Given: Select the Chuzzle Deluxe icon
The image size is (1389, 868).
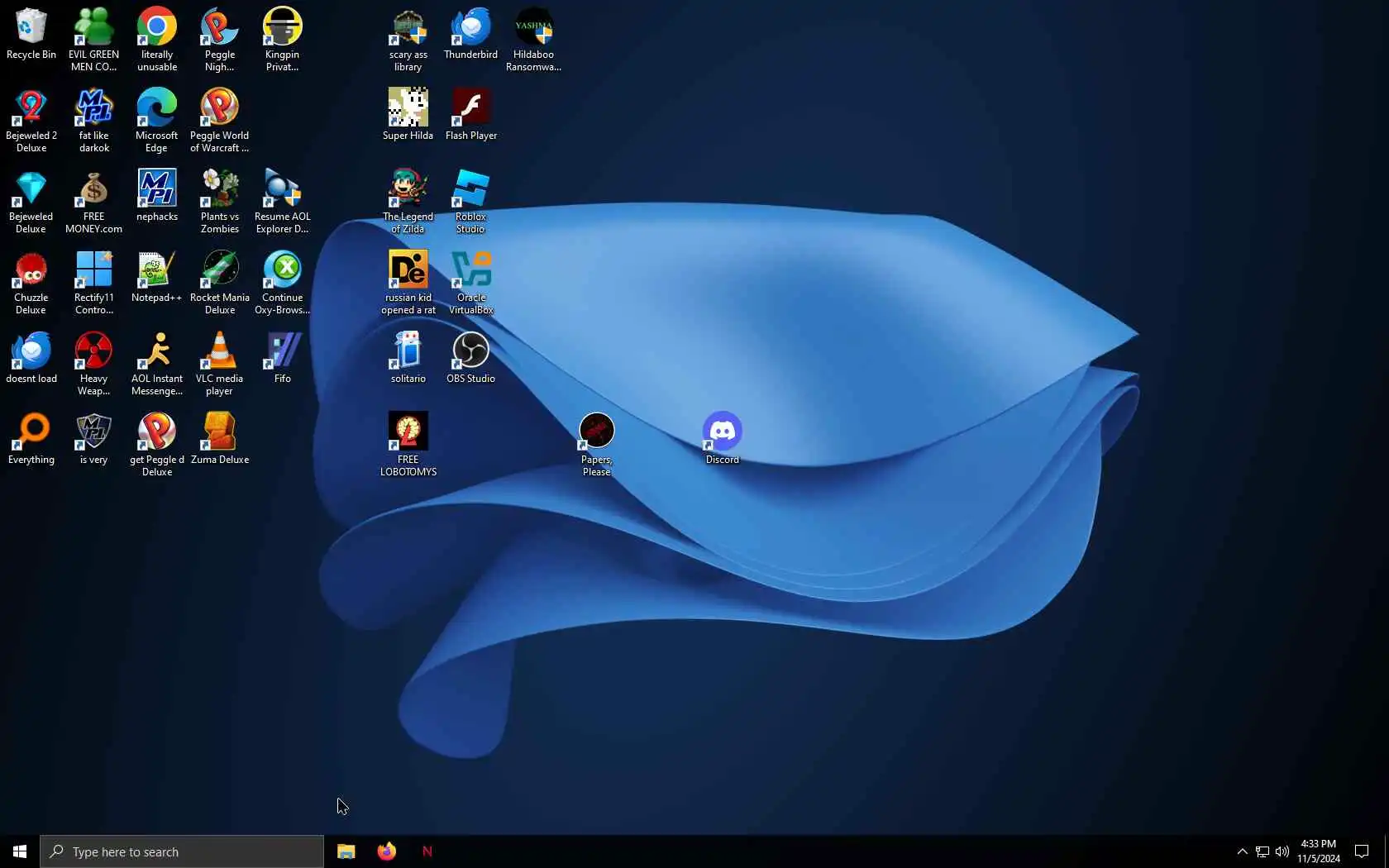Looking at the screenshot, I should tap(31, 282).
